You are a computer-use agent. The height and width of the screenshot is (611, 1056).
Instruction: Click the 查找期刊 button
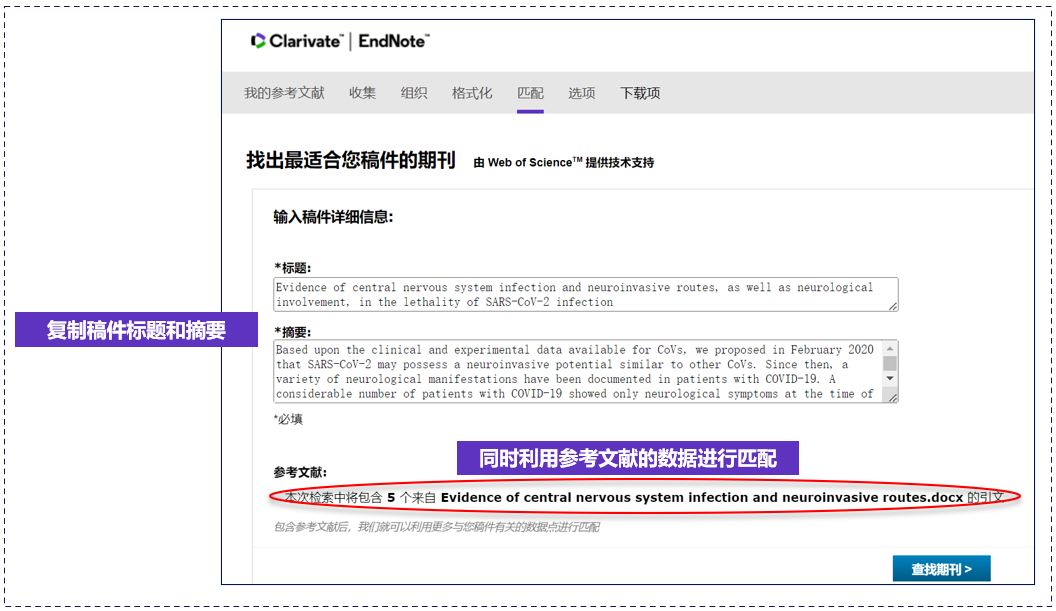click(x=941, y=569)
